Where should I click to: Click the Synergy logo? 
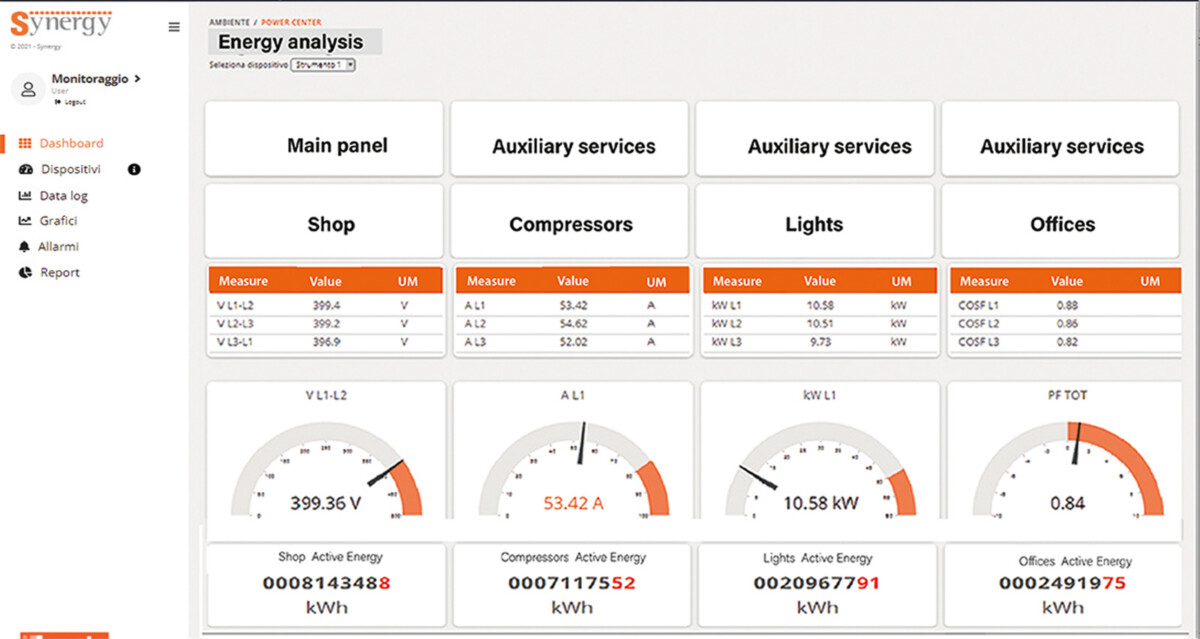pyautogui.click(x=61, y=21)
